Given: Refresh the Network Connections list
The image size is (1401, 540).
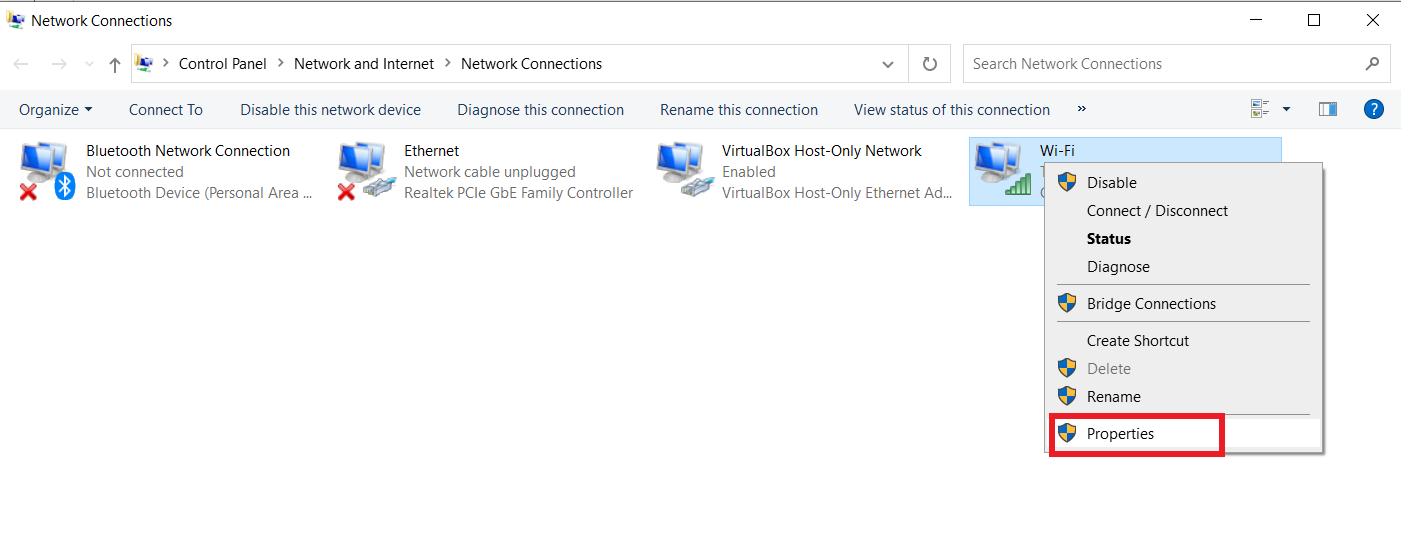Looking at the screenshot, I should point(929,64).
